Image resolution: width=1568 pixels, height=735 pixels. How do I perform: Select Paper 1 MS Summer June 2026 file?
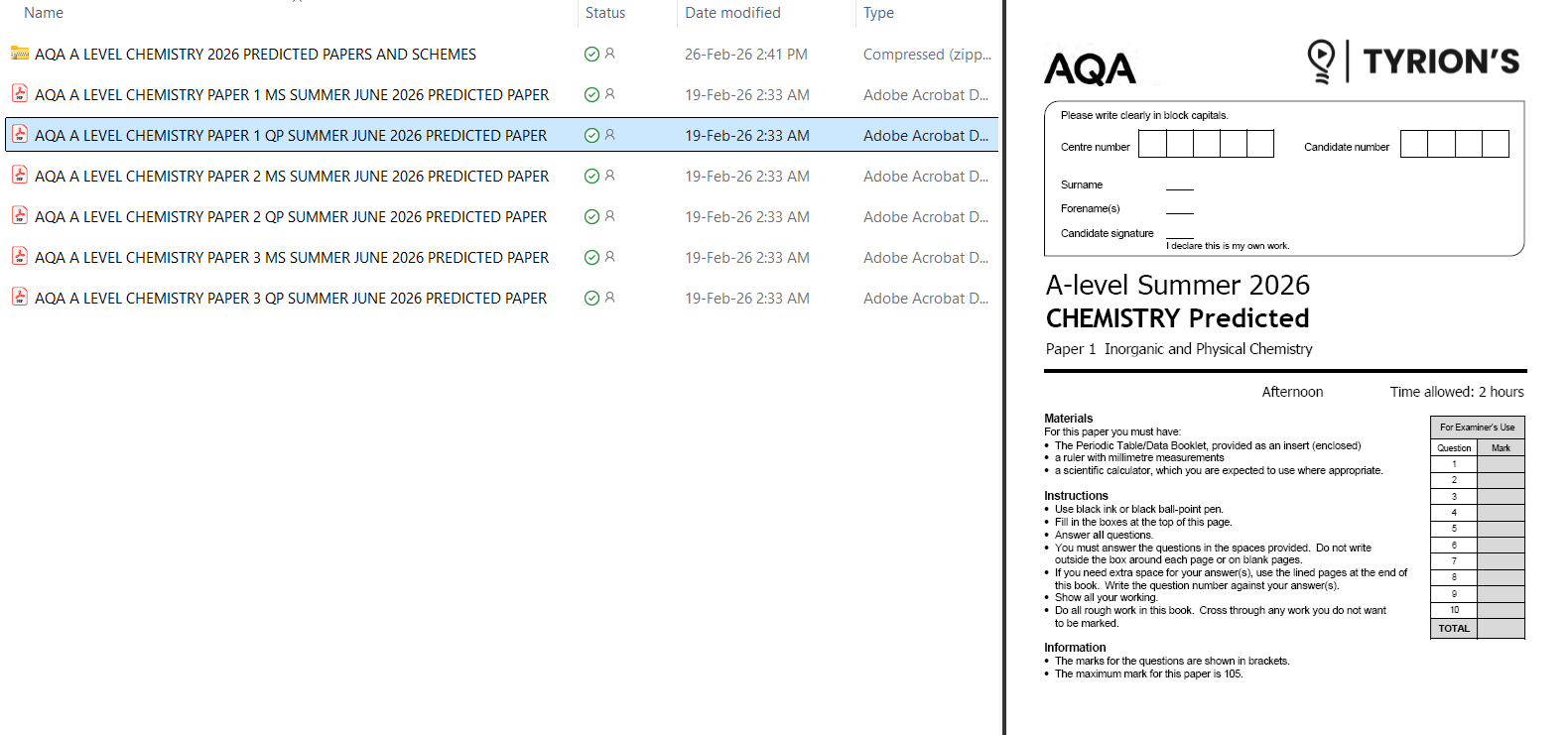(292, 95)
